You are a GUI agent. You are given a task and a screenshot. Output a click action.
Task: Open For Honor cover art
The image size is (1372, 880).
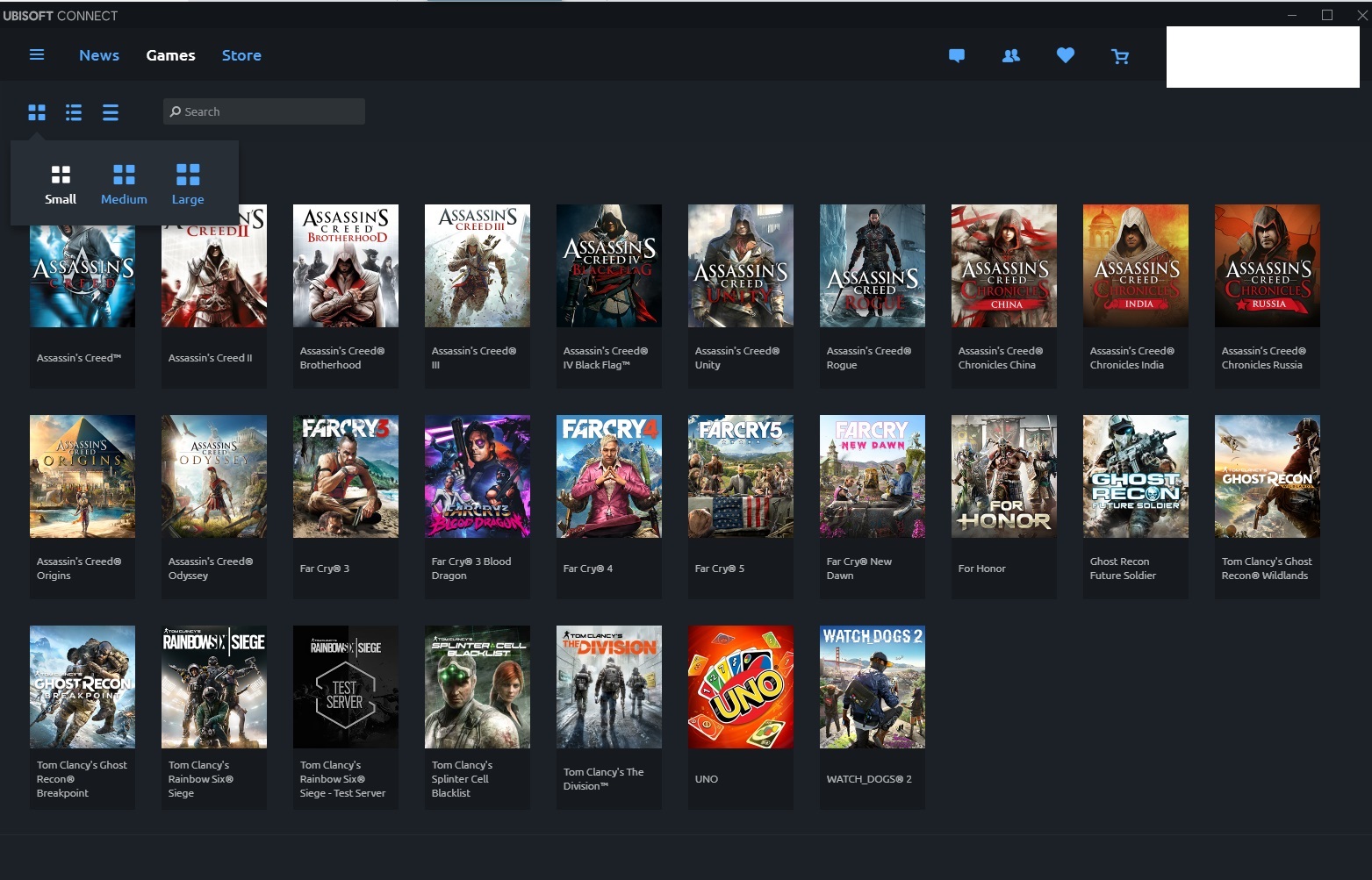click(1004, 476)
